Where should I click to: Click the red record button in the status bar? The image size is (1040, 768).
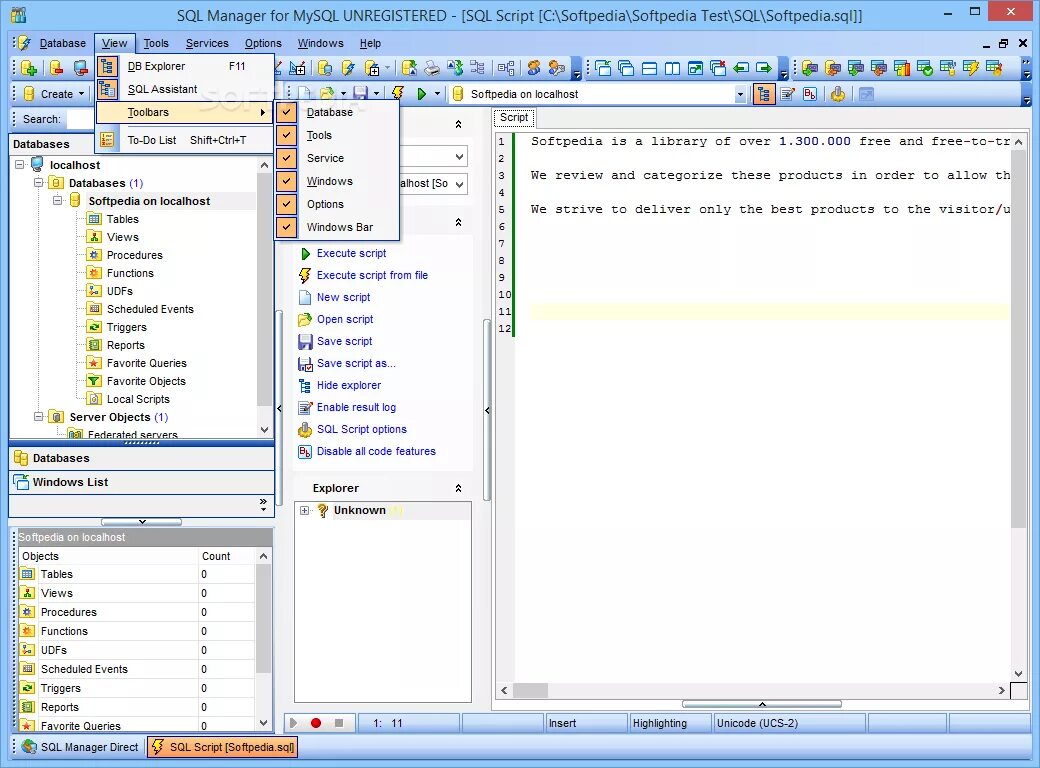click(x=316, y=723)
